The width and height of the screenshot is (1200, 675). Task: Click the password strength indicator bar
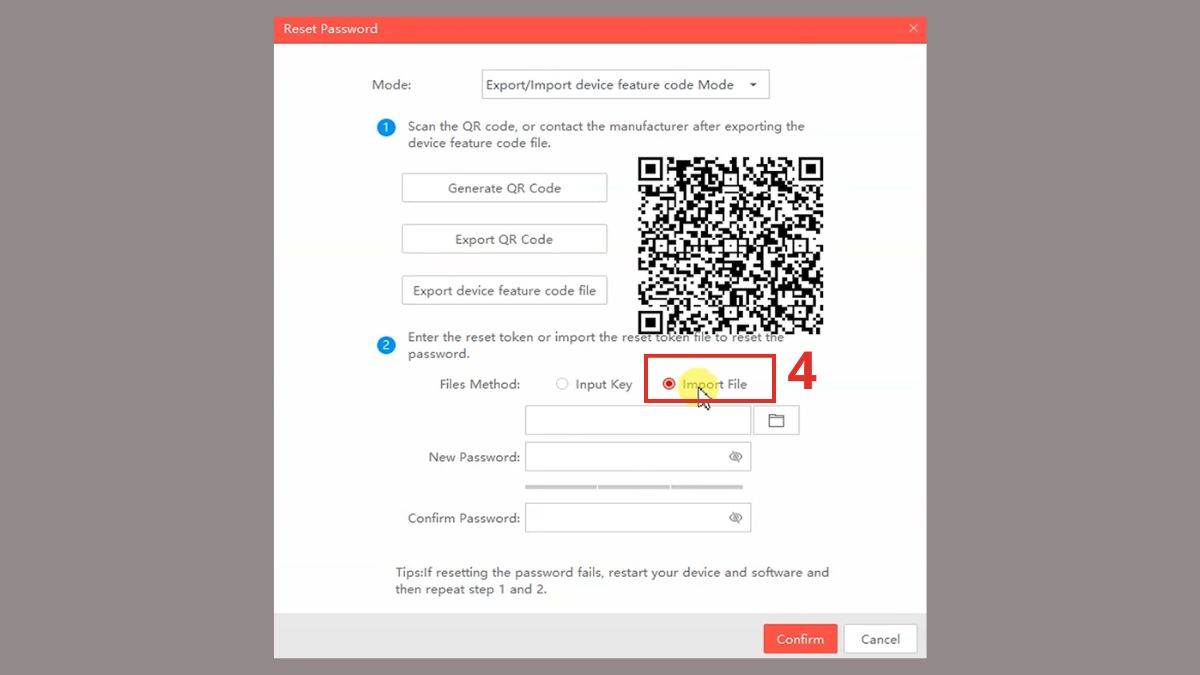(x=634, y=487)
